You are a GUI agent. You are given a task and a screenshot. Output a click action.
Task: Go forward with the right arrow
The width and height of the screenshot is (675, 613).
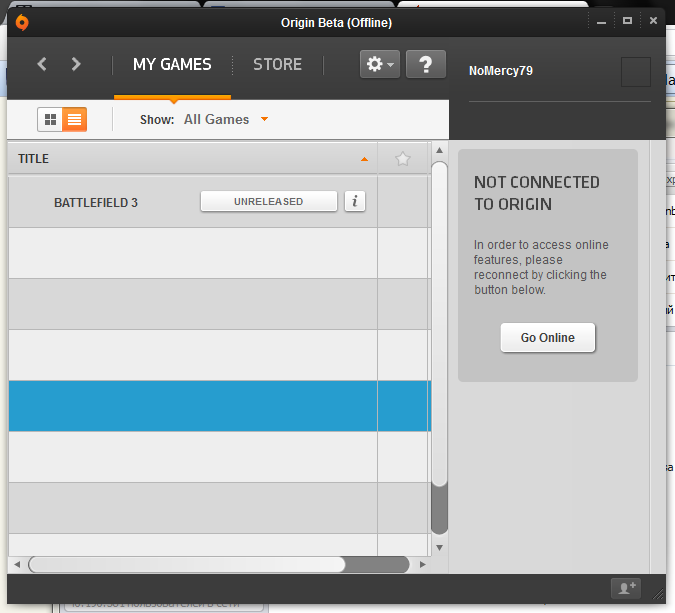[76, 64]
